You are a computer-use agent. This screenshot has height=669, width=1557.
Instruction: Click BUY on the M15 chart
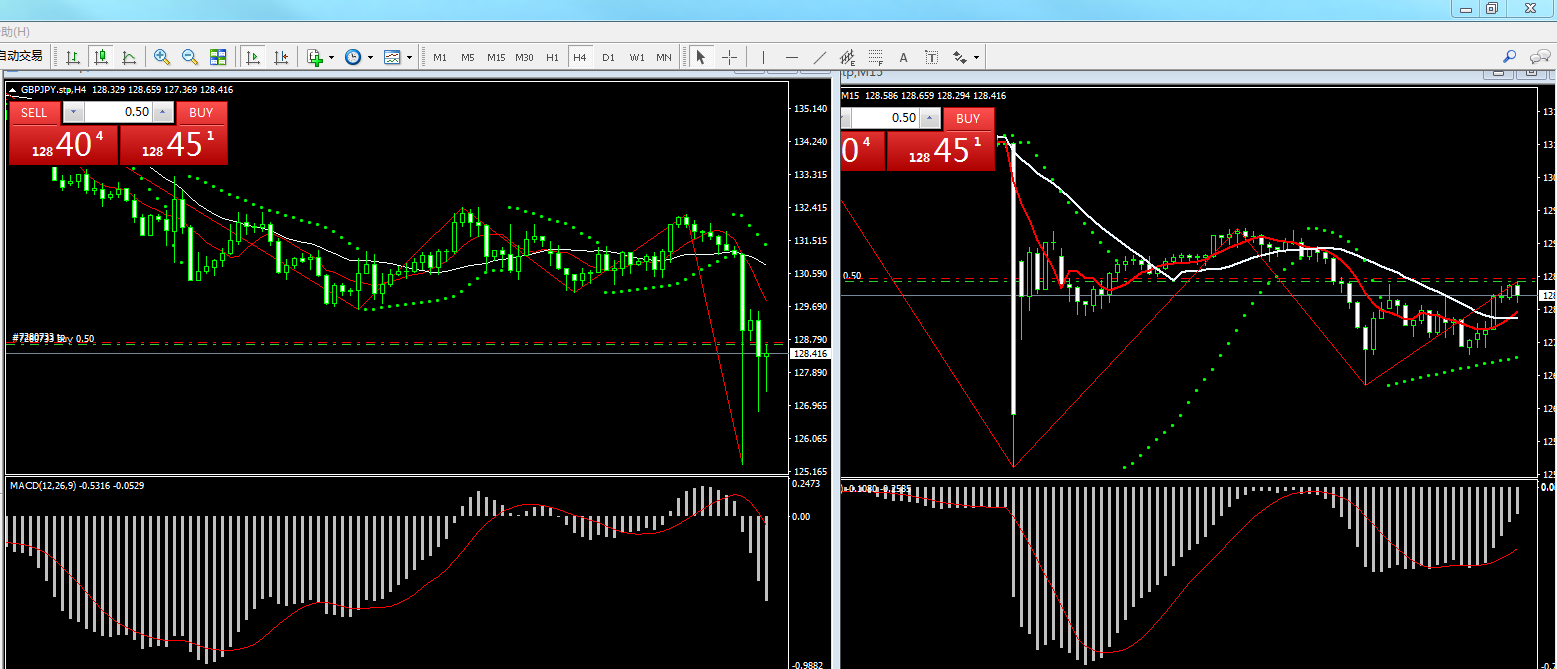click(968, 118)
